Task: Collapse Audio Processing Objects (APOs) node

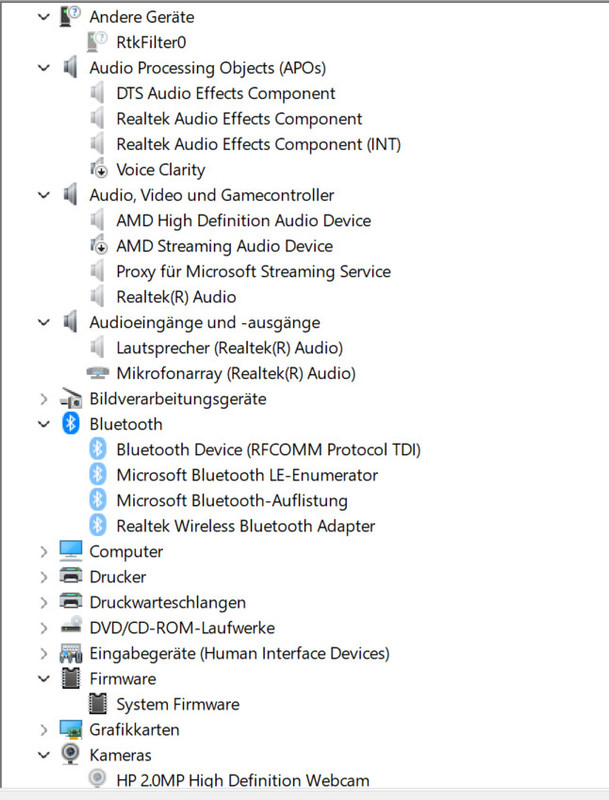Action: [44, 68]
